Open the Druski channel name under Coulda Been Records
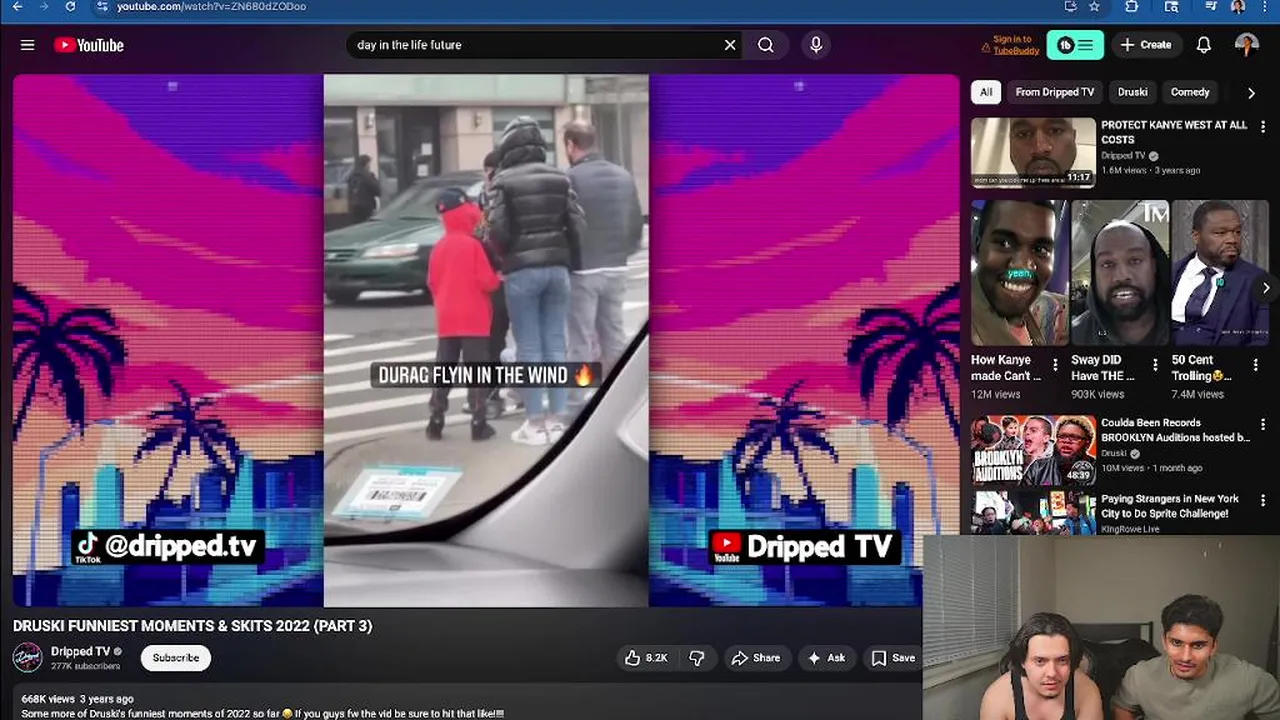The image size is (1280, 720). pos(1114,453)
